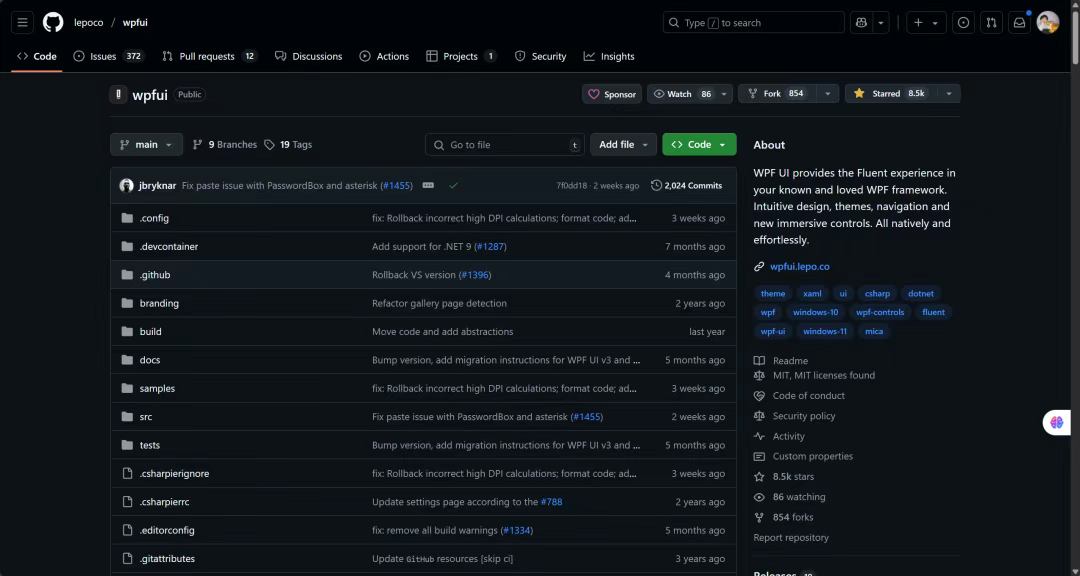Switch to the Security tab
This screenshot has height=576, width=1080.
[541, 56]
